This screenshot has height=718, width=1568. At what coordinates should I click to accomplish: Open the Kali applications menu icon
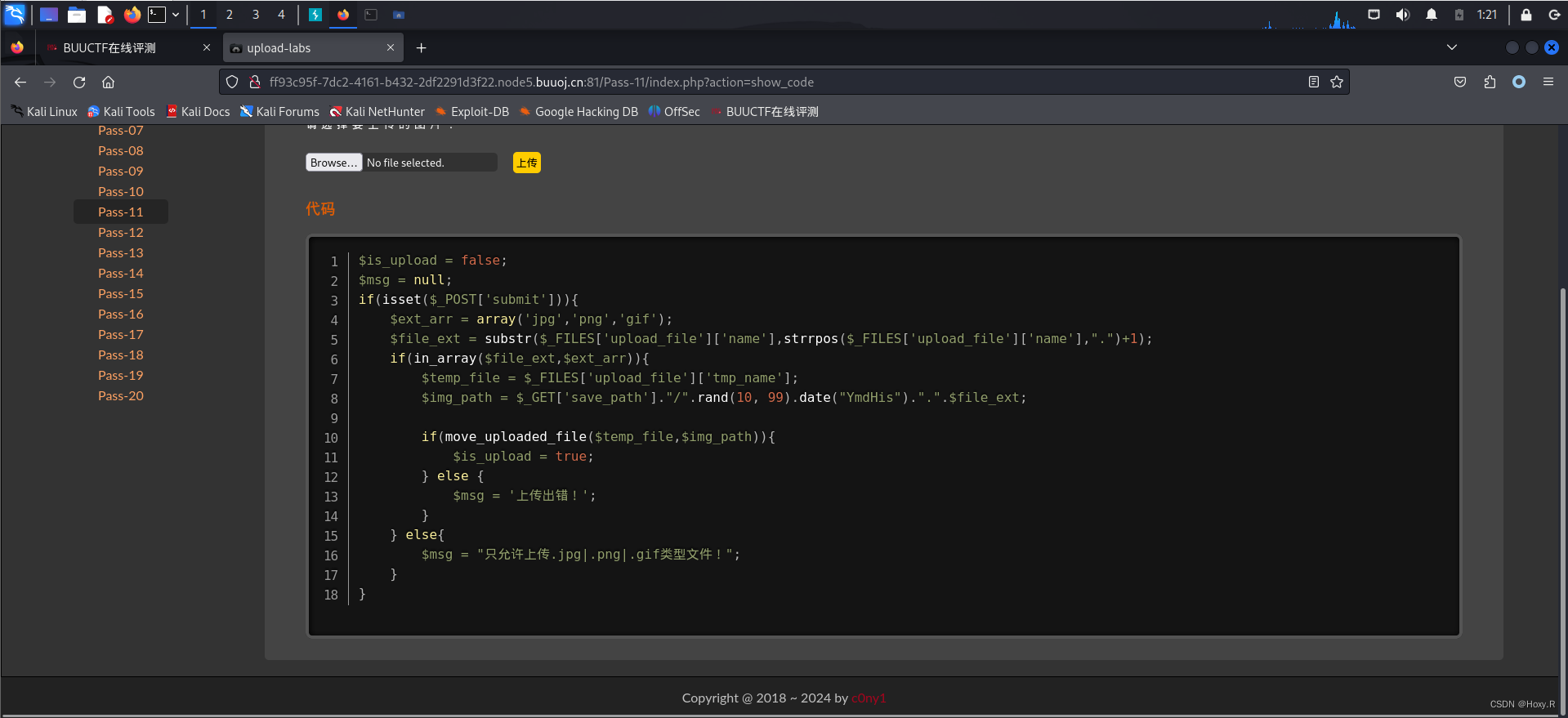pos(16,14)
